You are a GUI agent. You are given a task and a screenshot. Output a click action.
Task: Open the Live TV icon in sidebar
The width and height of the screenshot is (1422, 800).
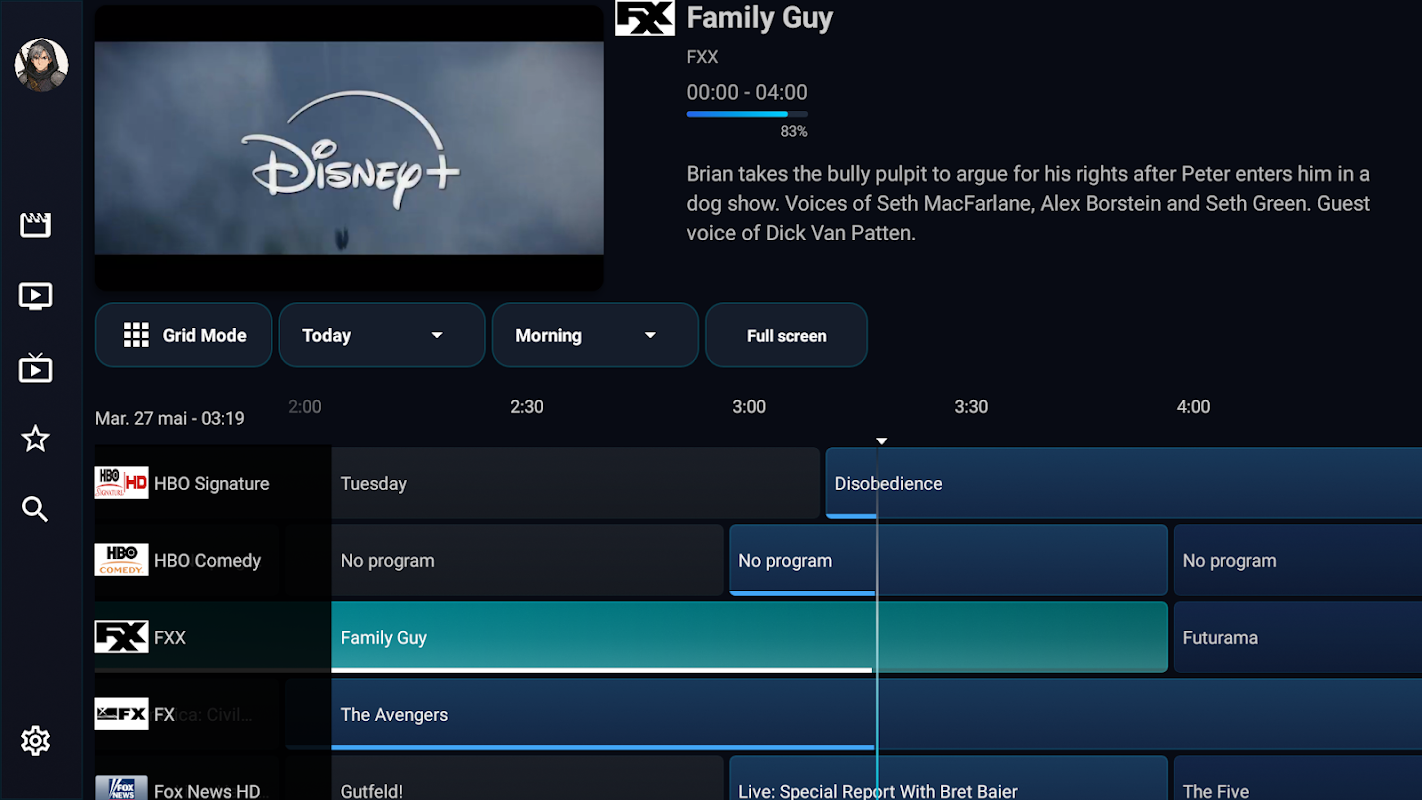point(35,368)
